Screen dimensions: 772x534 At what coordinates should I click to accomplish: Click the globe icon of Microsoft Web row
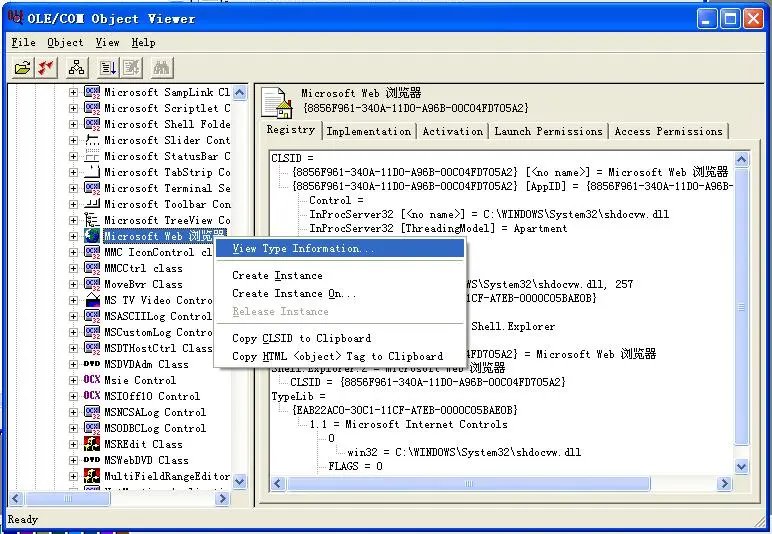(x=92, y=236)
